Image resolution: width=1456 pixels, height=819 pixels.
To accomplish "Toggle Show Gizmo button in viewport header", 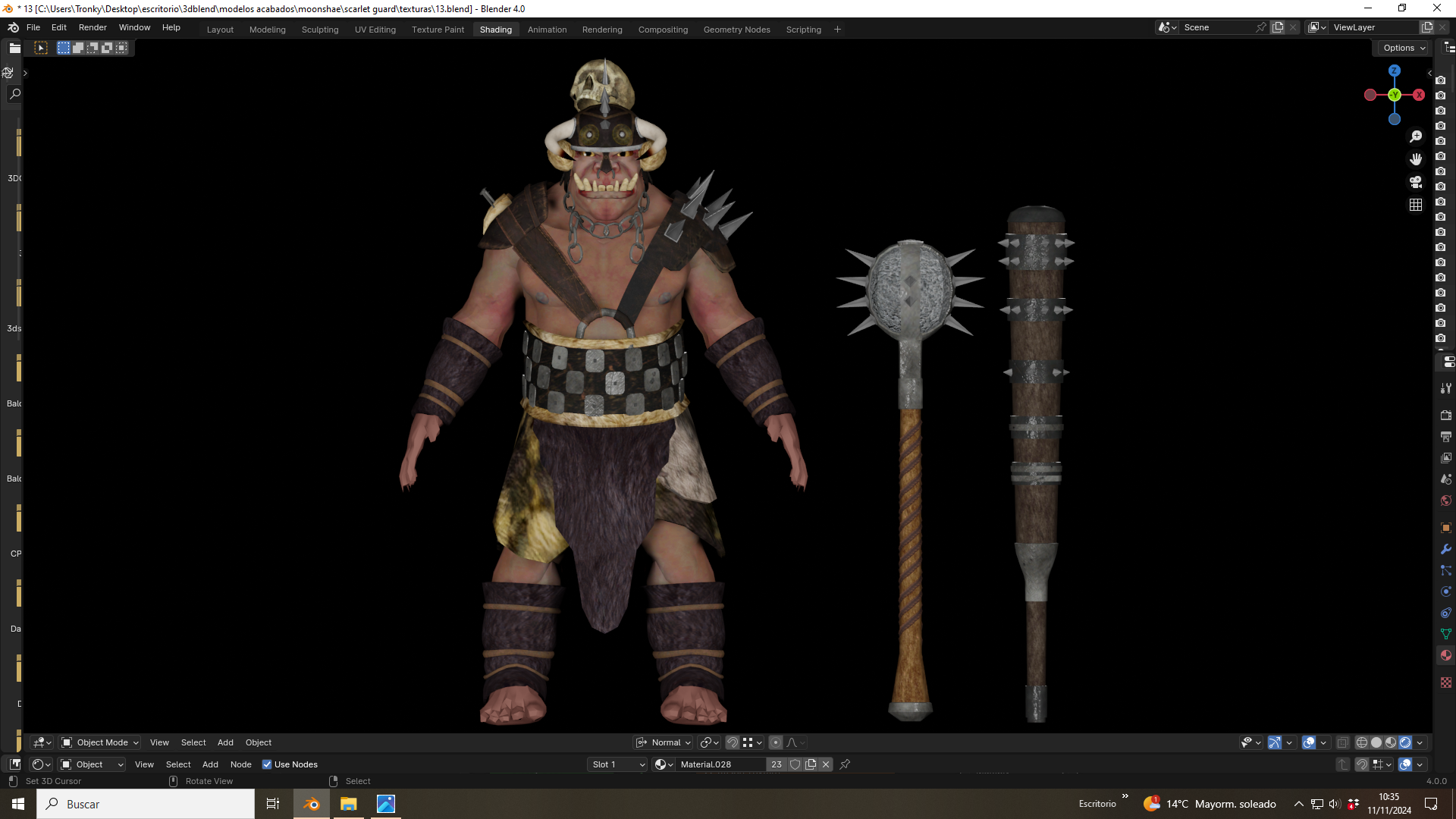I will (1275, 742).
